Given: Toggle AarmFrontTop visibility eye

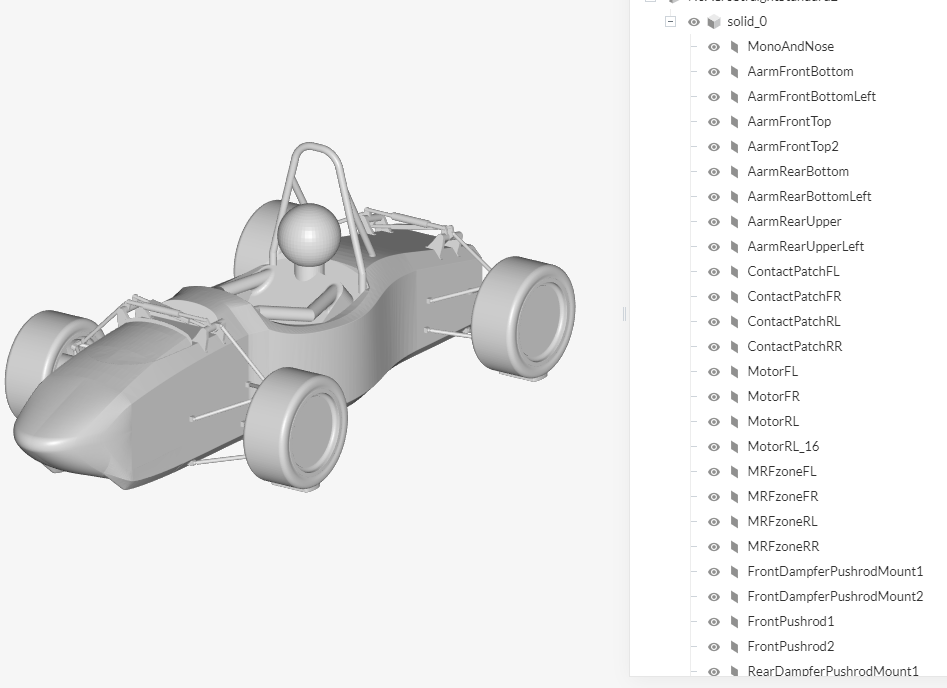Looking at the screenshot, I should 714,122.
